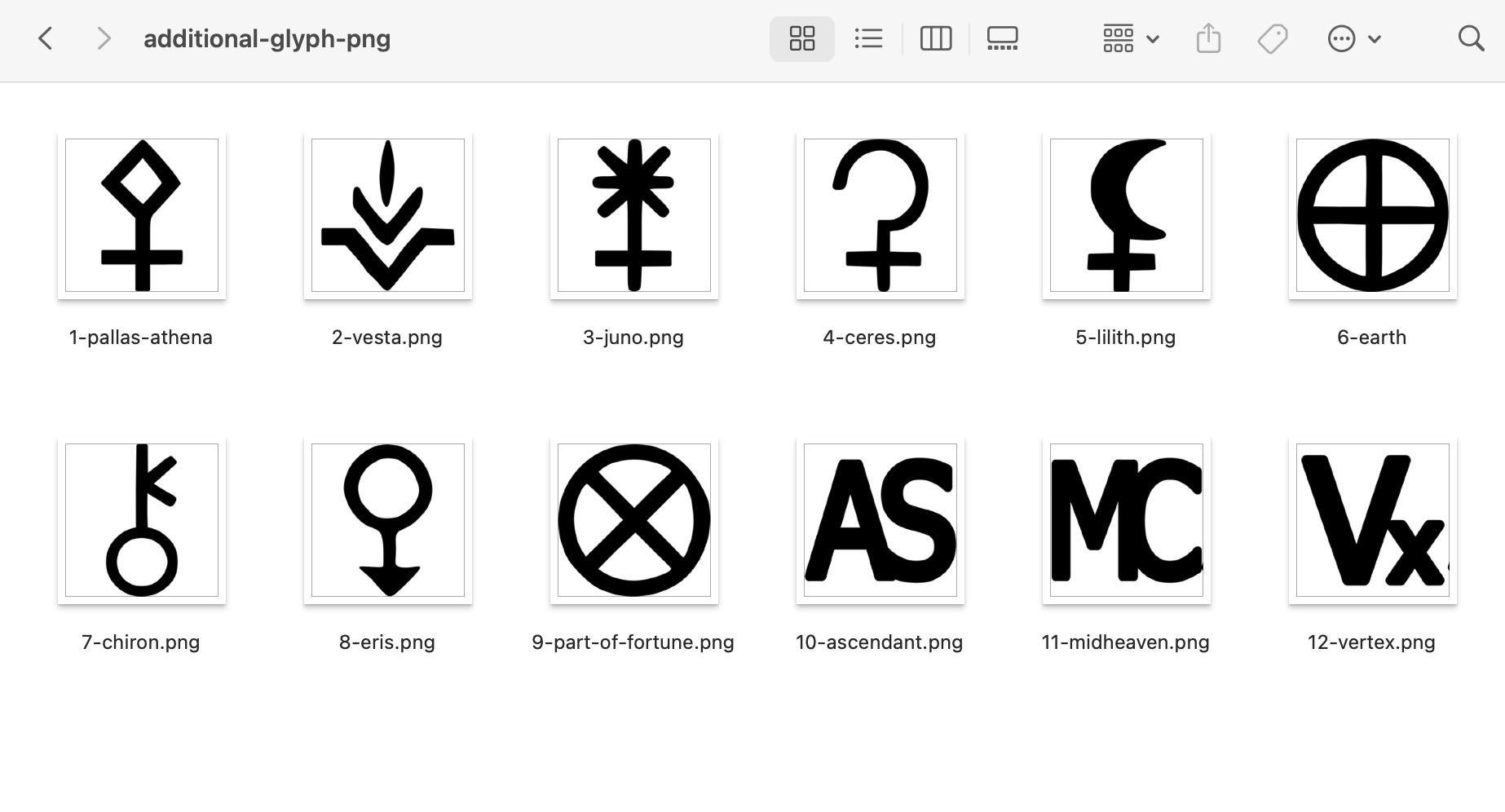Screen dimensions: 1505x812
Task: Click the file name 12-vertex.png
Action: click(x=1372, y=642)
